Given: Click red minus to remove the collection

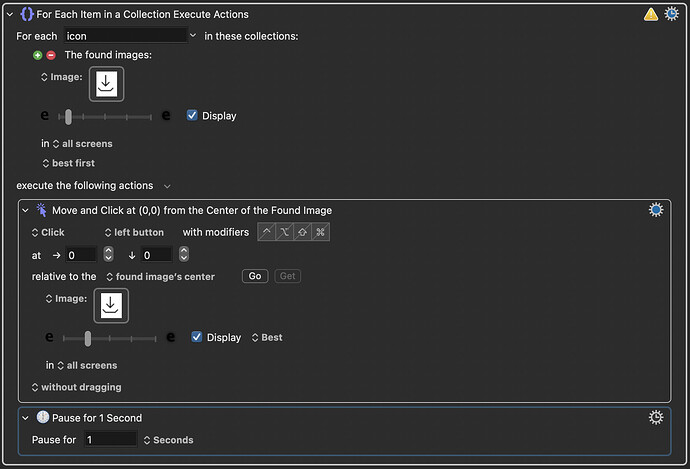Looking at the screenshot, I should point(50,55).
